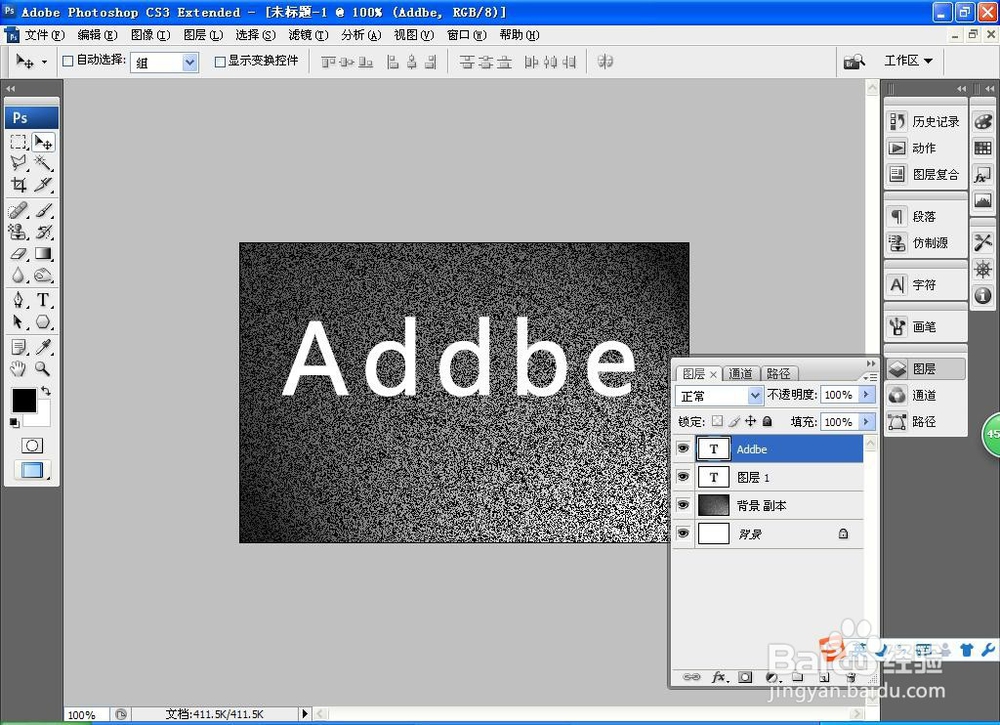This screenshot has width=1000, height=725.
Task: Open the 不透明度 opacity slider arrow
Action: point(866,395)
